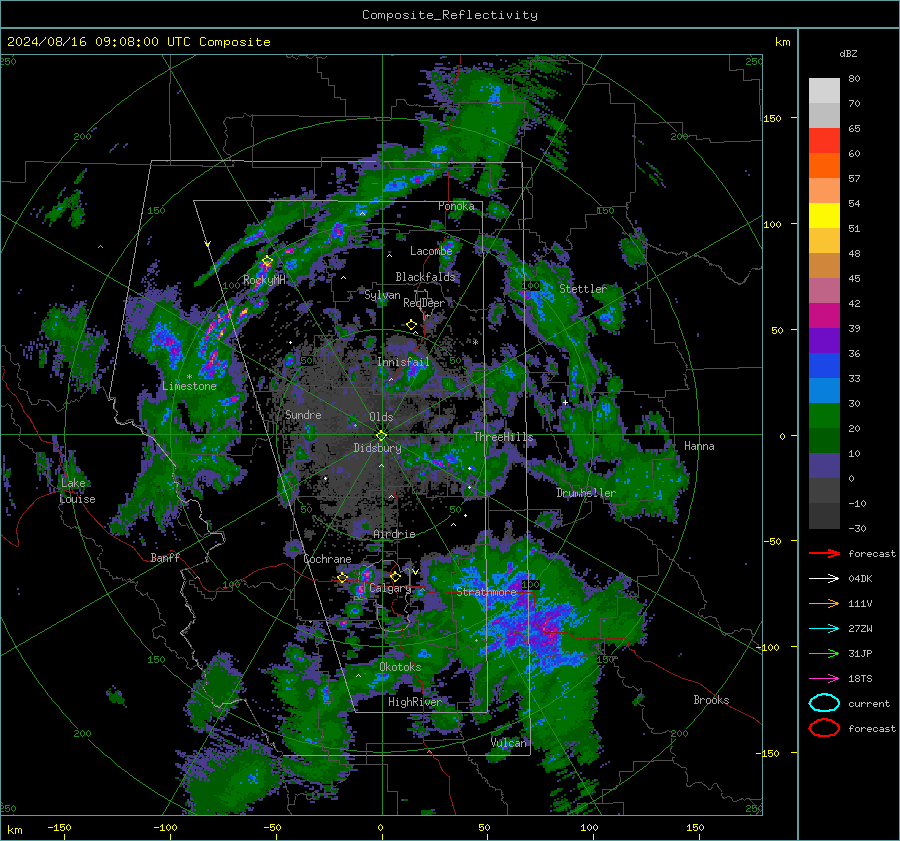The width and height of the screenshot is (900, 841).
Task: Click the Strathmore label
Action: click(486, 592)
